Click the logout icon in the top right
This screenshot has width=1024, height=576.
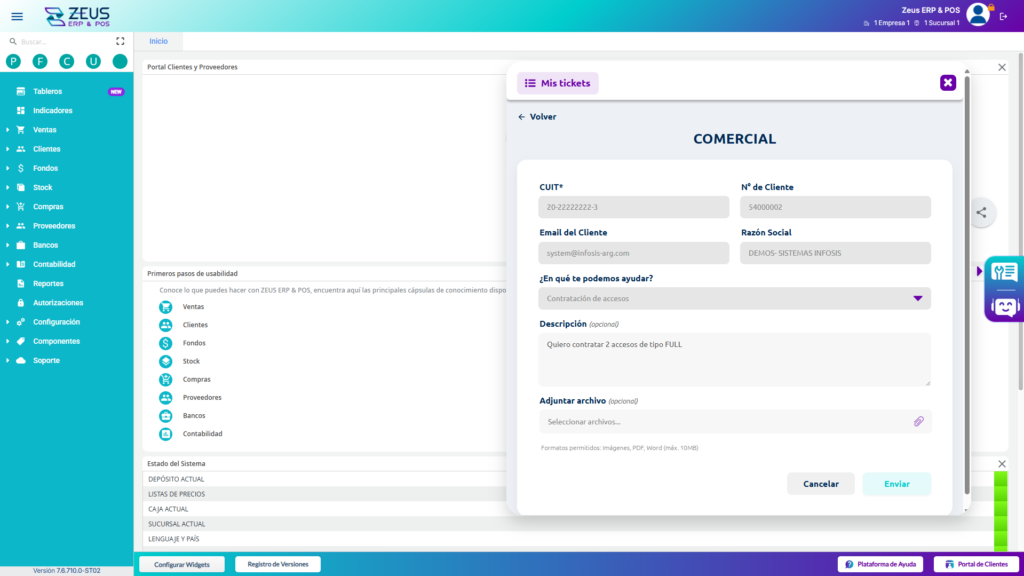[1004, 16]
